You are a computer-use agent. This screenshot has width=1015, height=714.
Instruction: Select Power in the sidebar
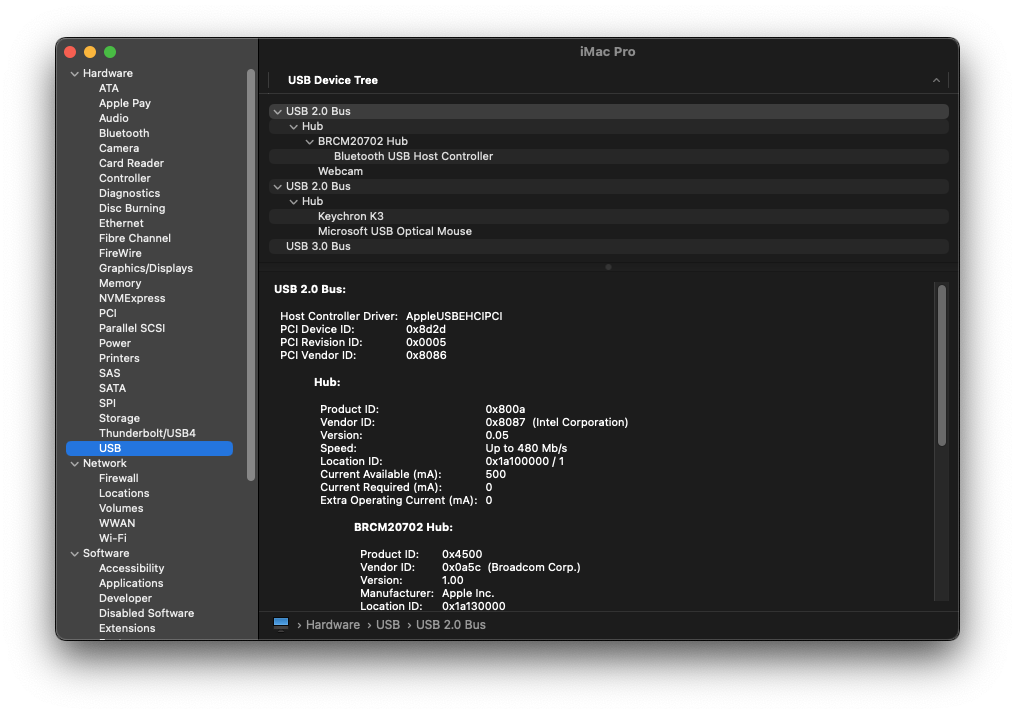115,343
